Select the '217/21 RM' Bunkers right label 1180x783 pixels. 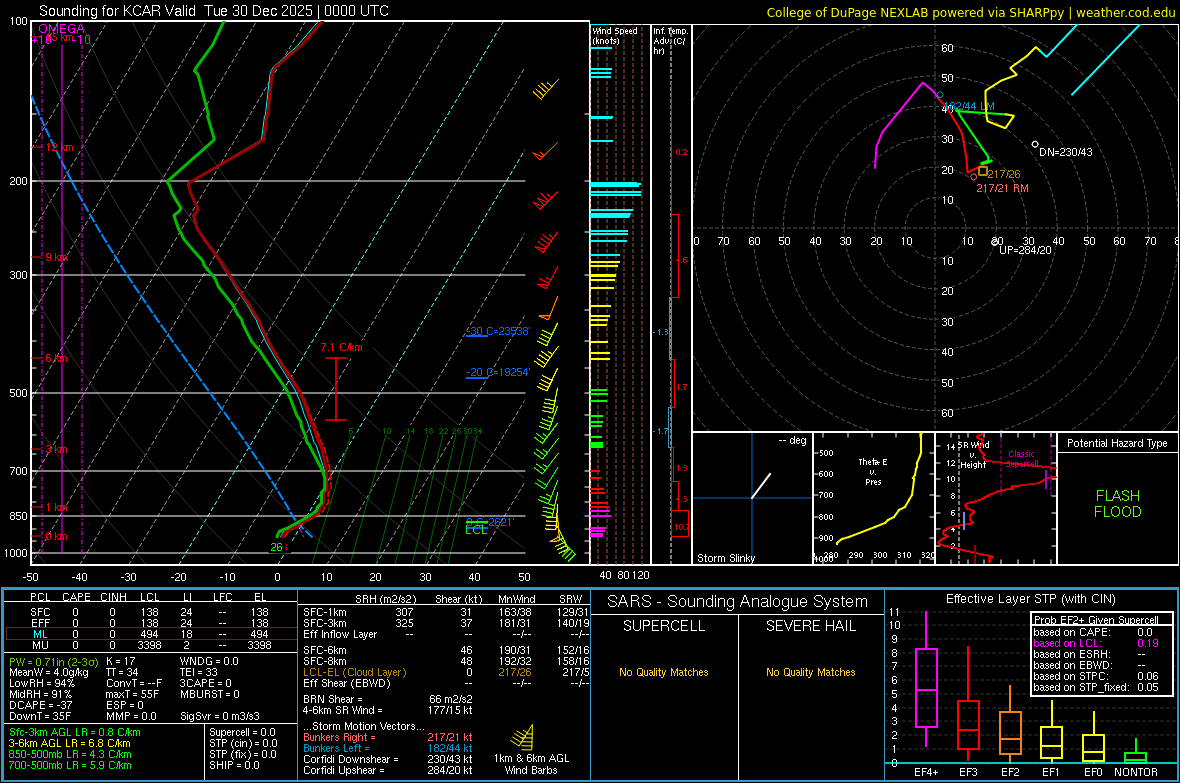click(x=1002, y=188)
